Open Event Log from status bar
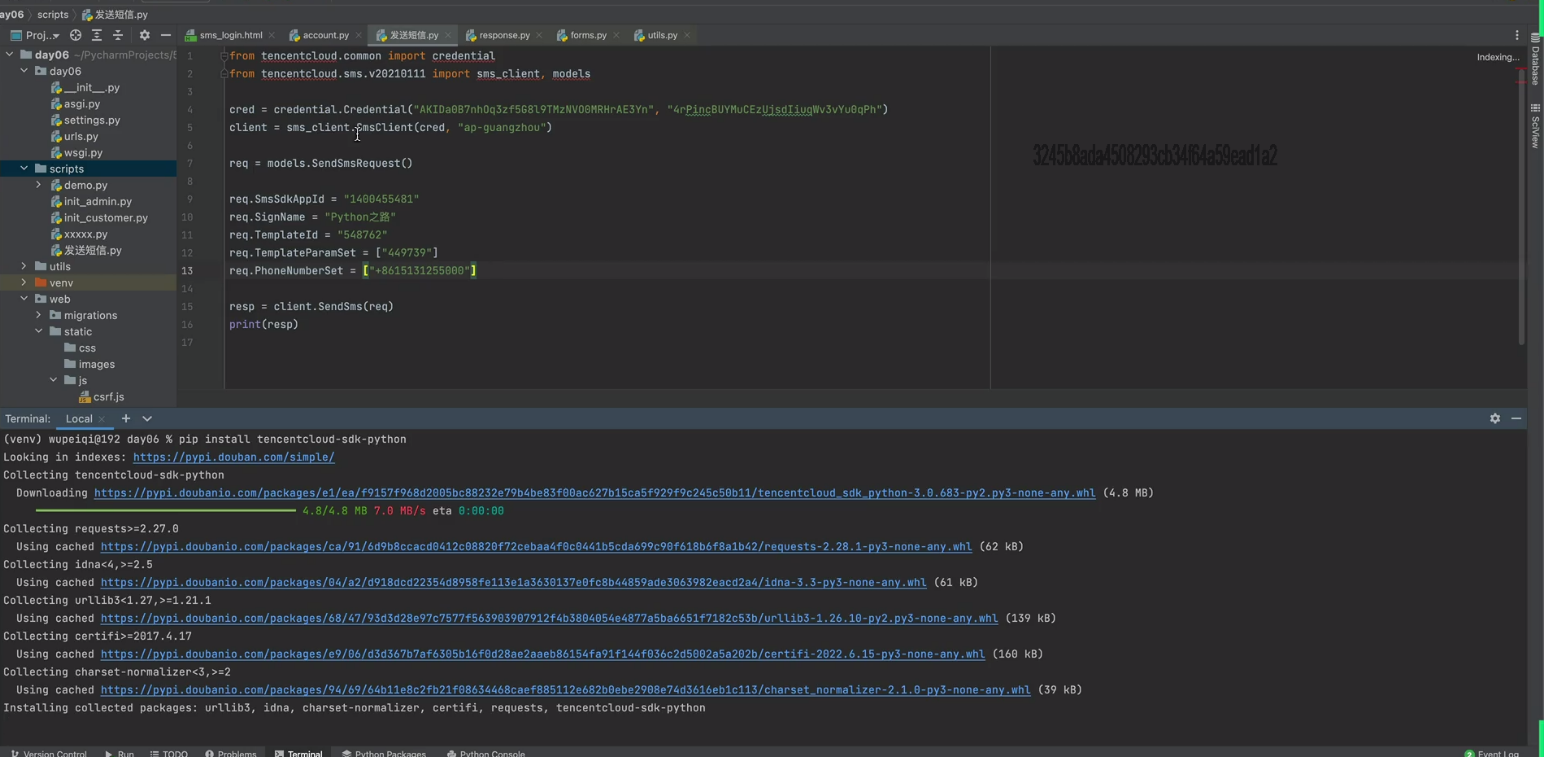 (1492, 753)
